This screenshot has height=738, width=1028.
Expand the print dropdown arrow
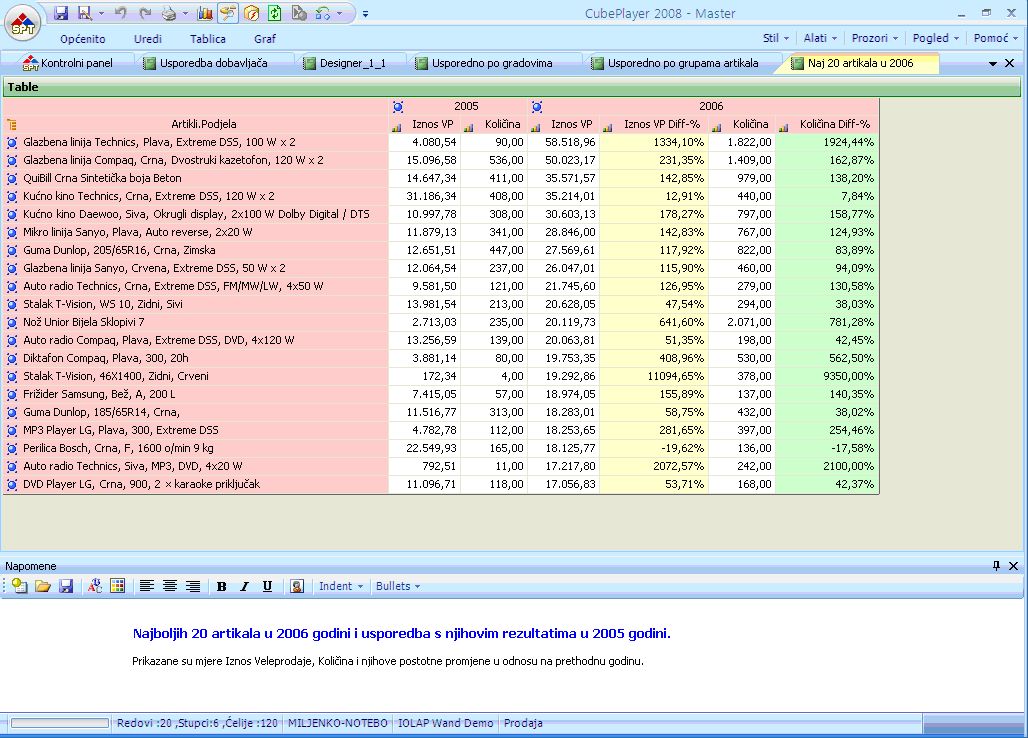[186, 13]
